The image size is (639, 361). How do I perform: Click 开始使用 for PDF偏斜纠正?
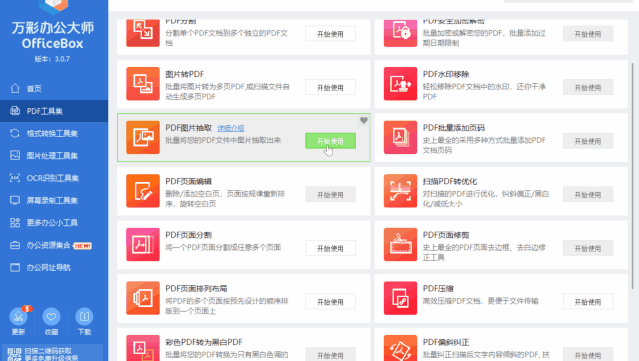(588, 354)
